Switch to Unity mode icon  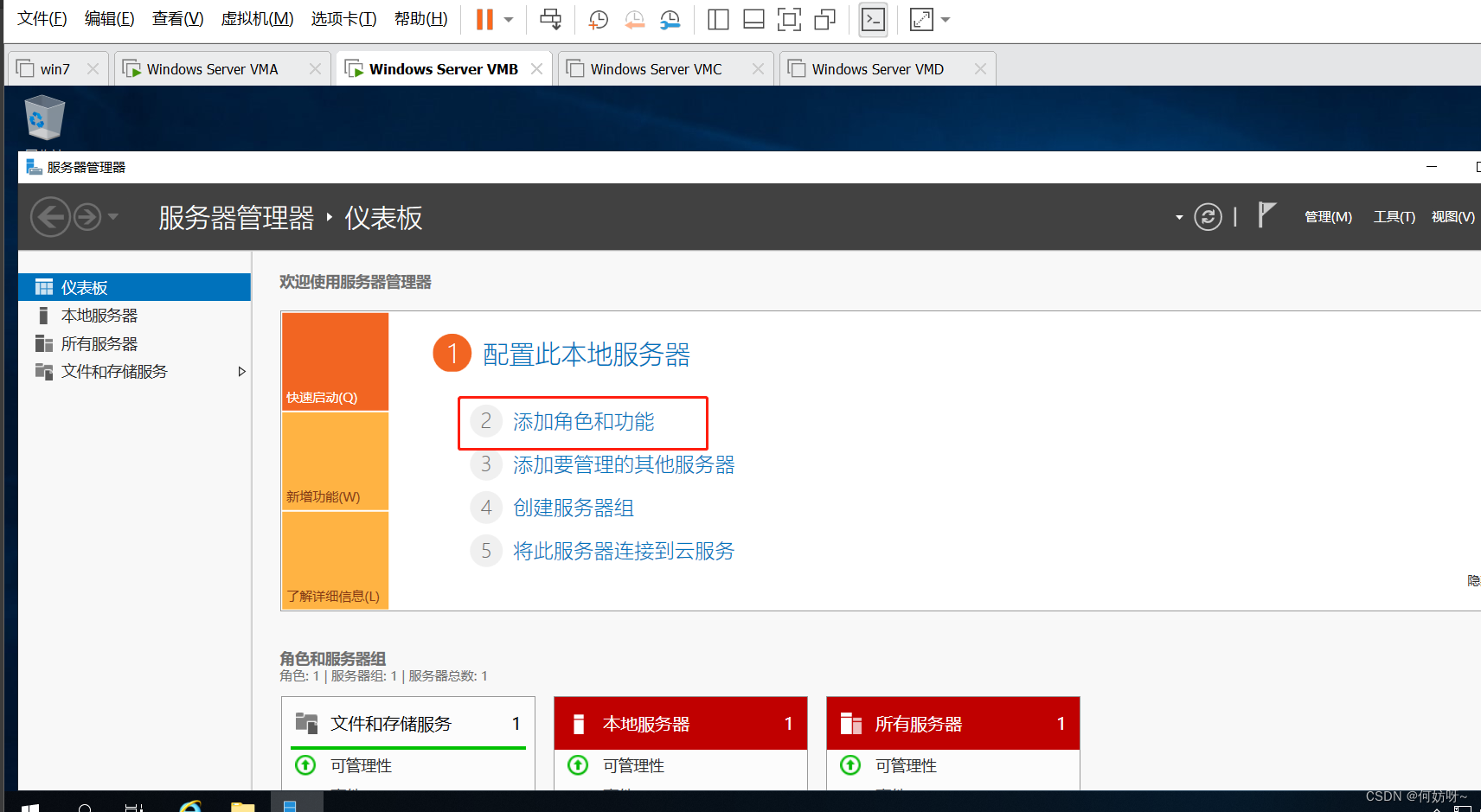point(825,19)
